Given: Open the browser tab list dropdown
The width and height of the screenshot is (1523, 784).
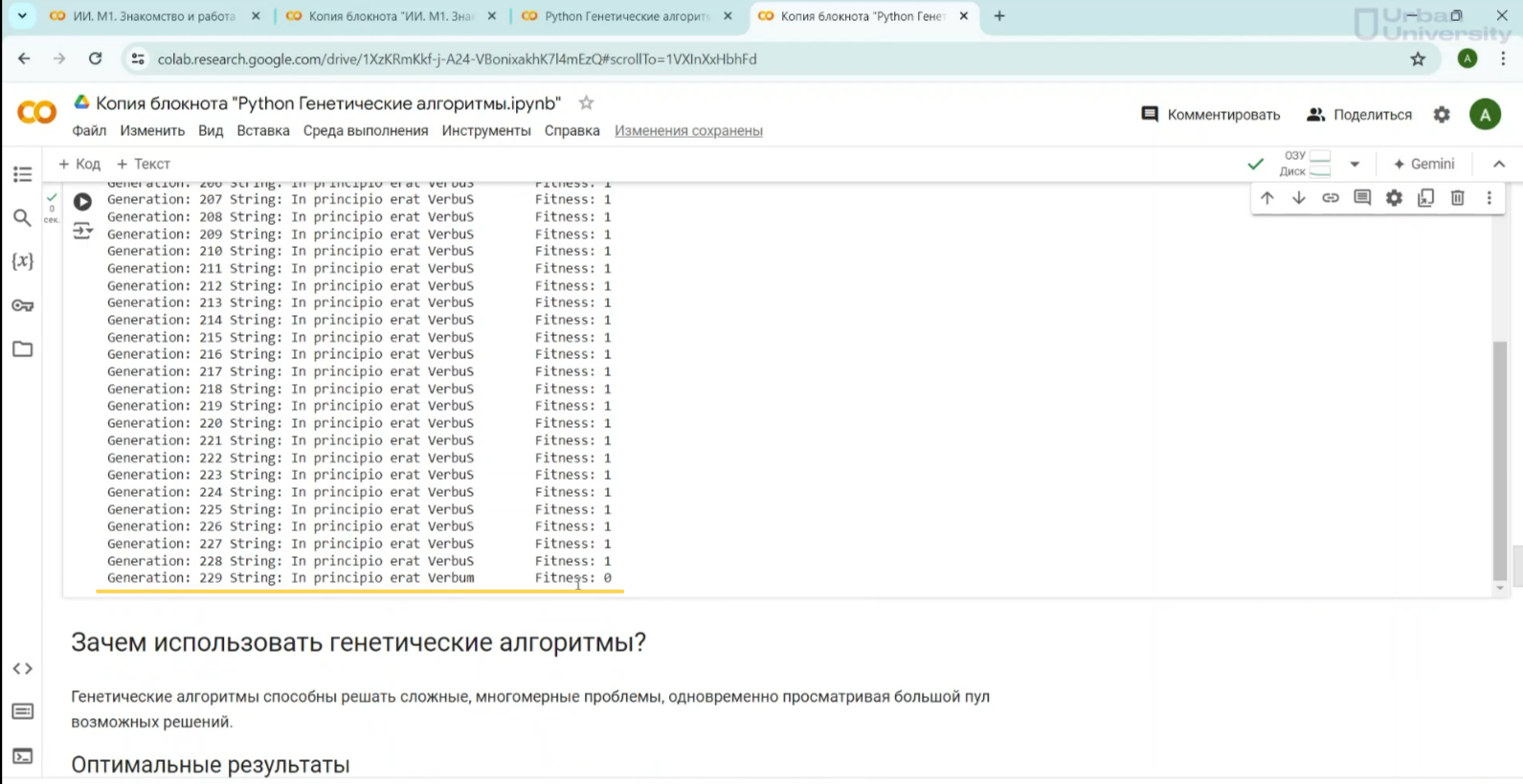Looking at the screenshot, I should point(22,16).
